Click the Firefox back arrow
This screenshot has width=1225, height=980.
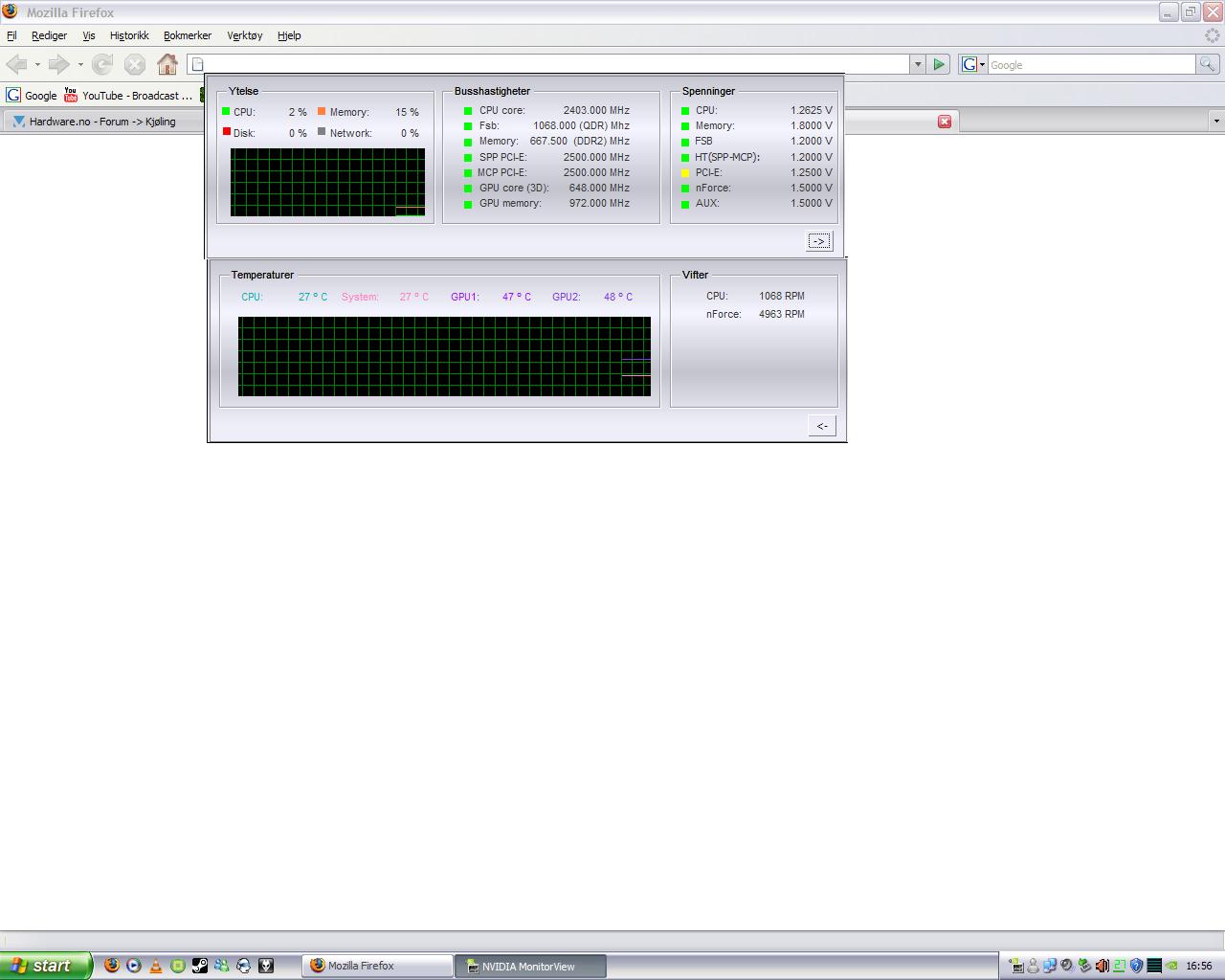click(16, 64)
